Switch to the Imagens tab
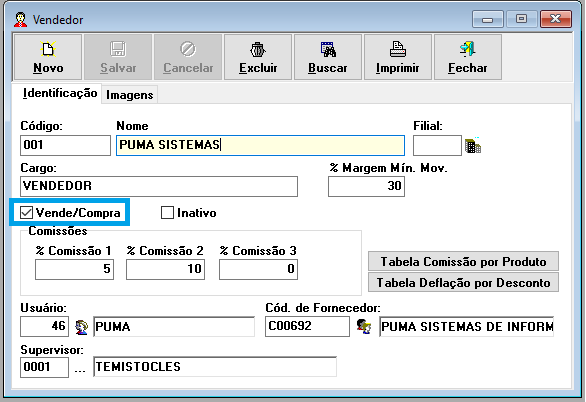 [x=129, y=95]
